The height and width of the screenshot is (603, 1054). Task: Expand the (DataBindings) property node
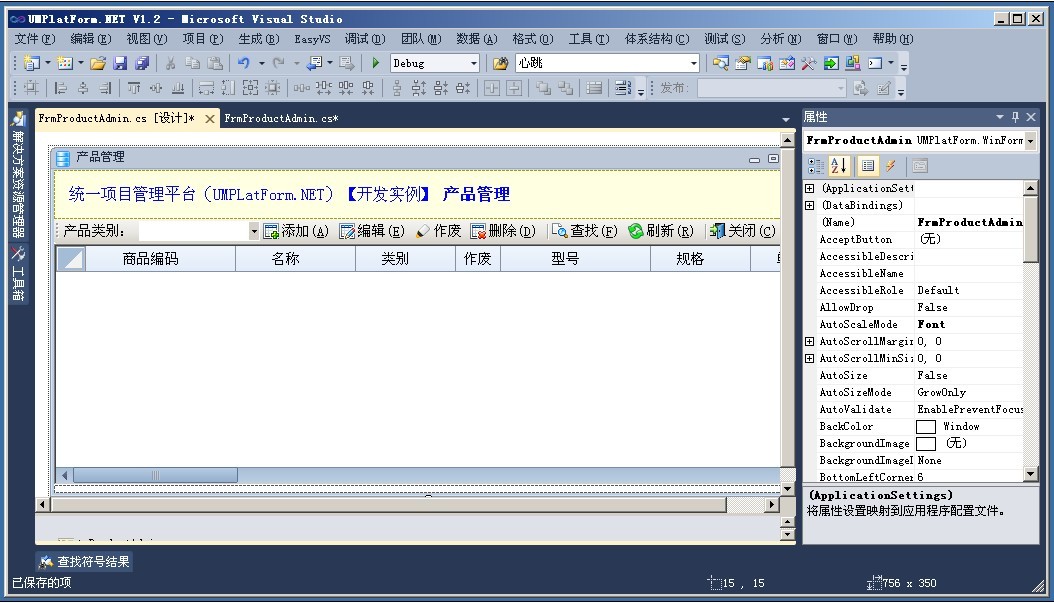(x=810, y=206)
